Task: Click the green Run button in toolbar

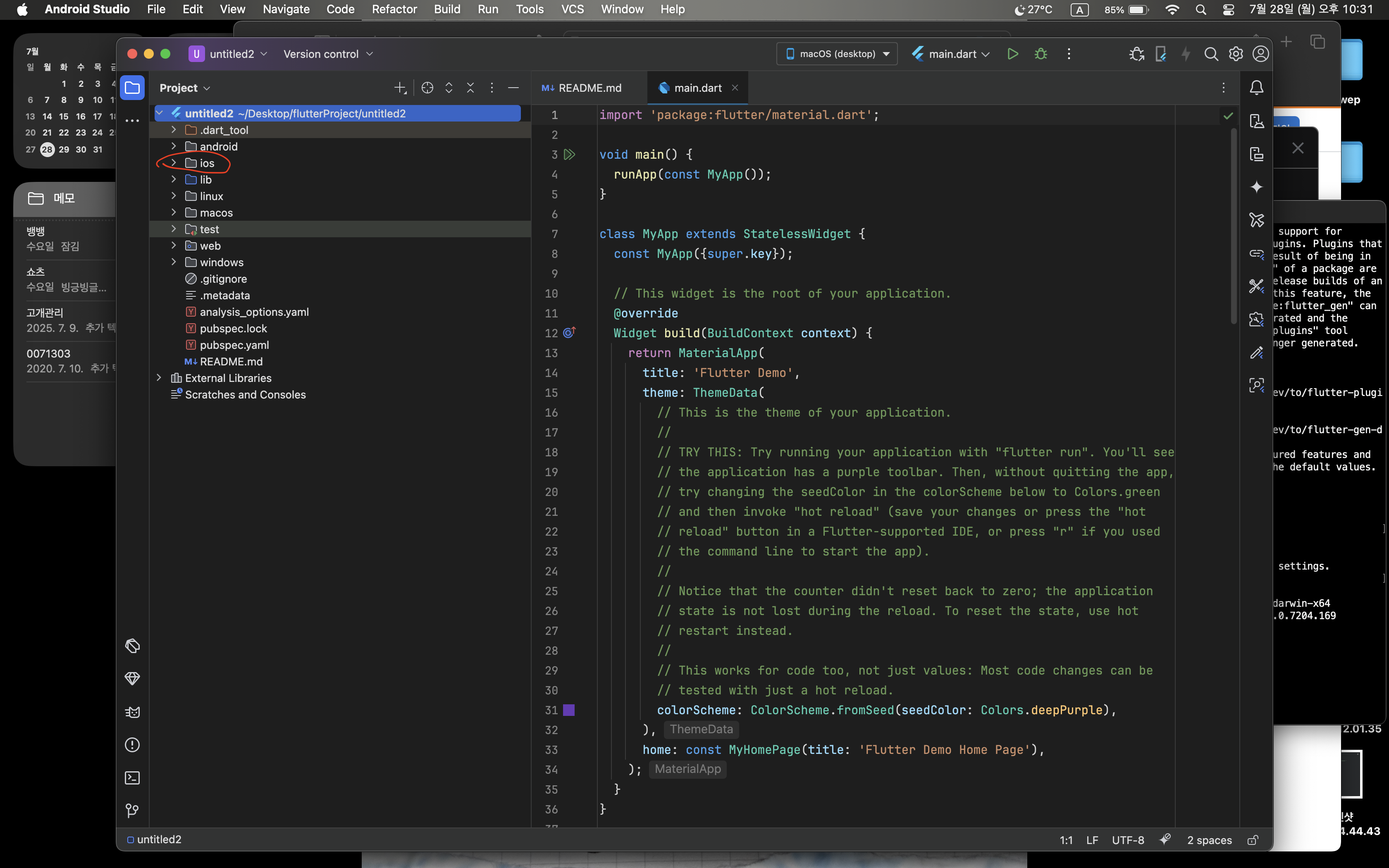Action: [x=1012, y=54]
